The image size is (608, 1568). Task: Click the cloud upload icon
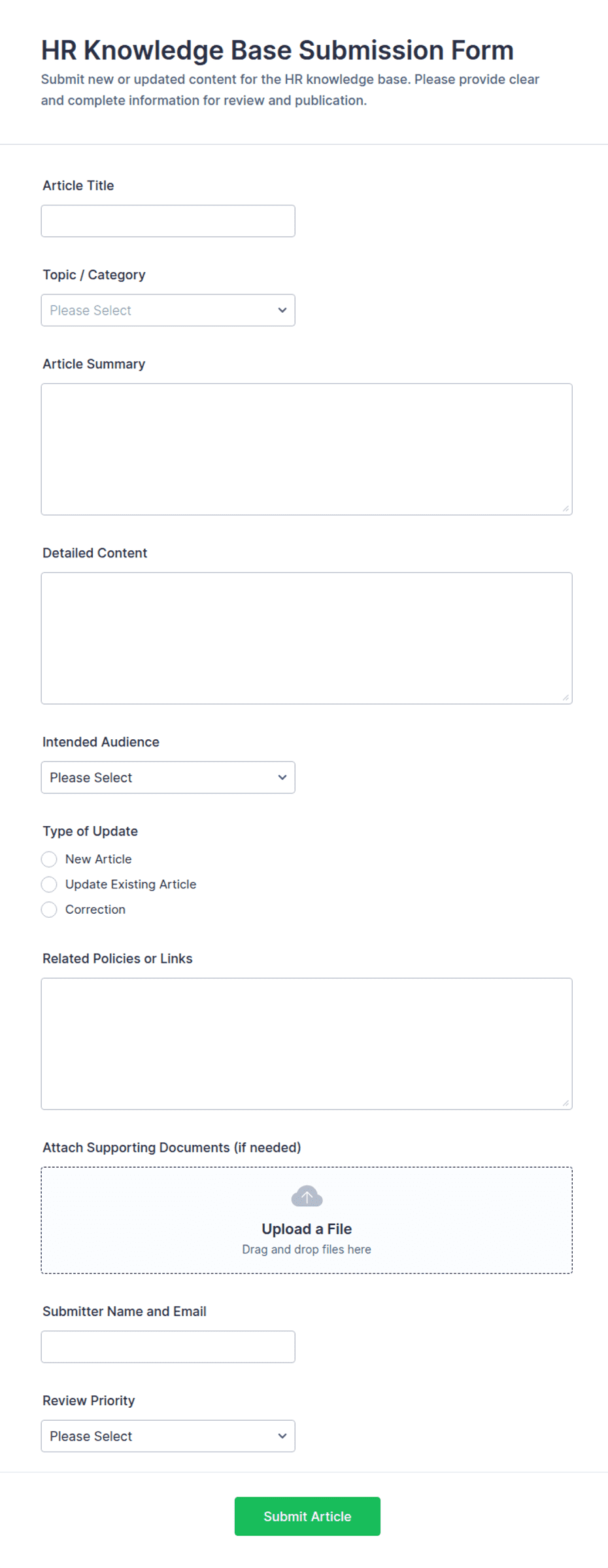pos(307,1196)
